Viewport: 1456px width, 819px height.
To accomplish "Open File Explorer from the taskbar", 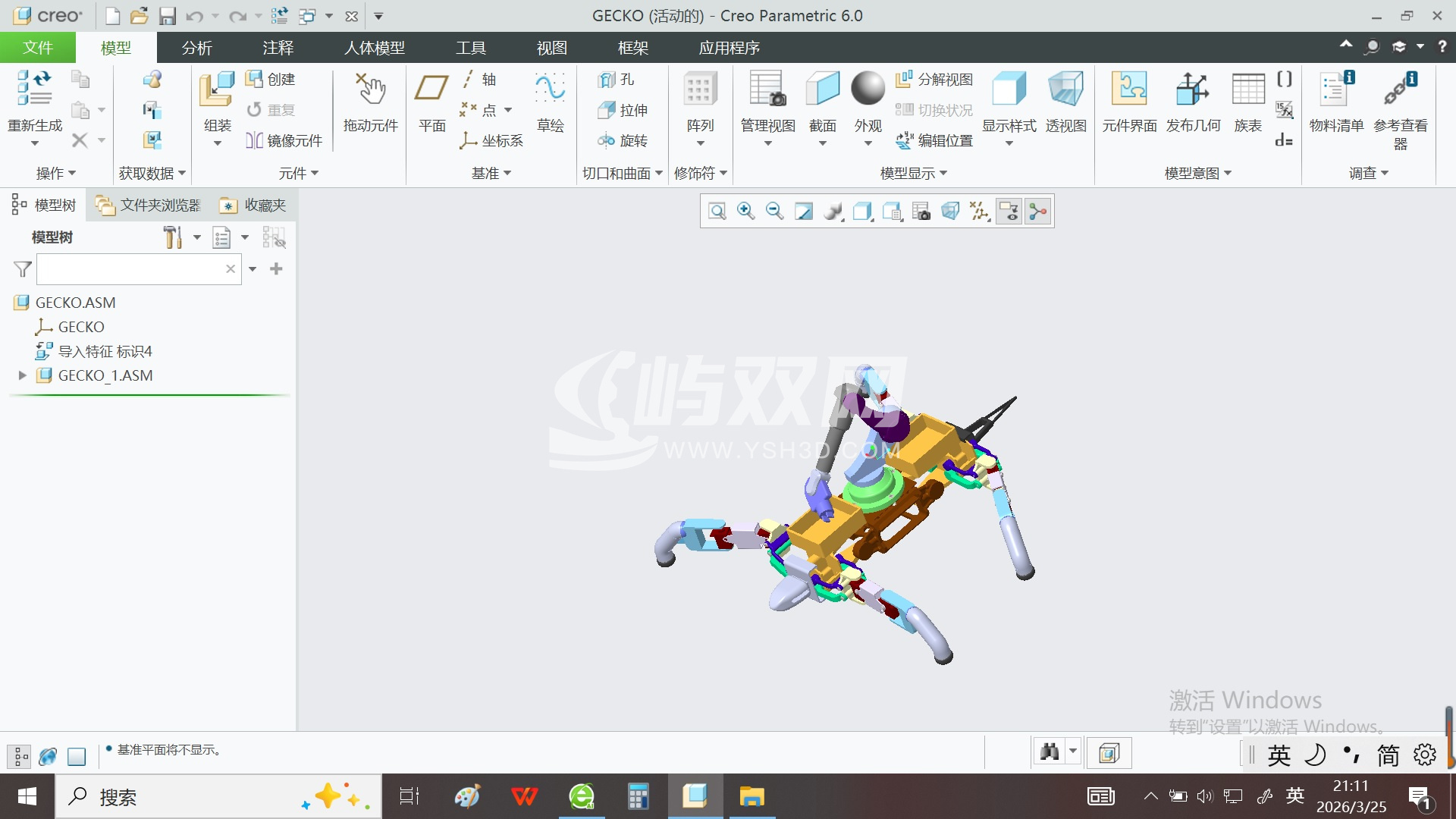I will [x=752, y=796].
